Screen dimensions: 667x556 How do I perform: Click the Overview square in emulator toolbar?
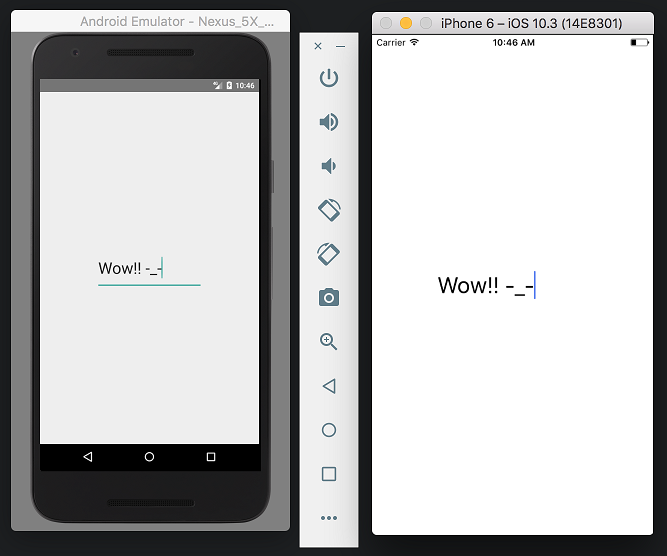329,474
